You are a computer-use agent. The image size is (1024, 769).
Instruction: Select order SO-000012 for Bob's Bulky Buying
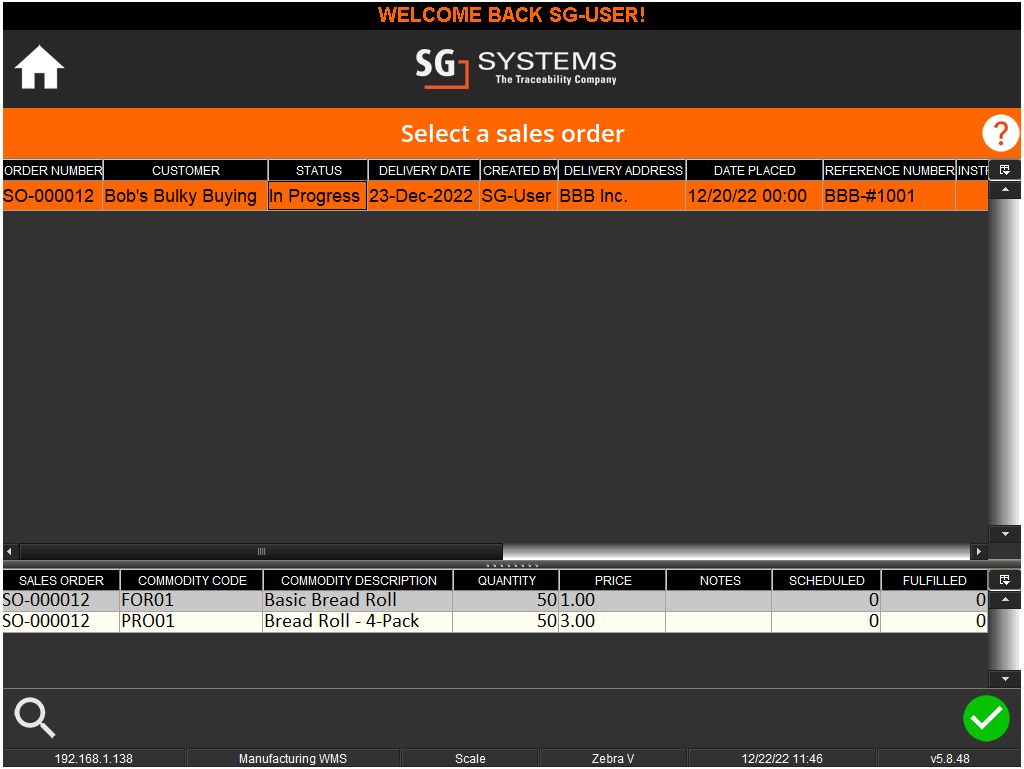coord(180,196)
